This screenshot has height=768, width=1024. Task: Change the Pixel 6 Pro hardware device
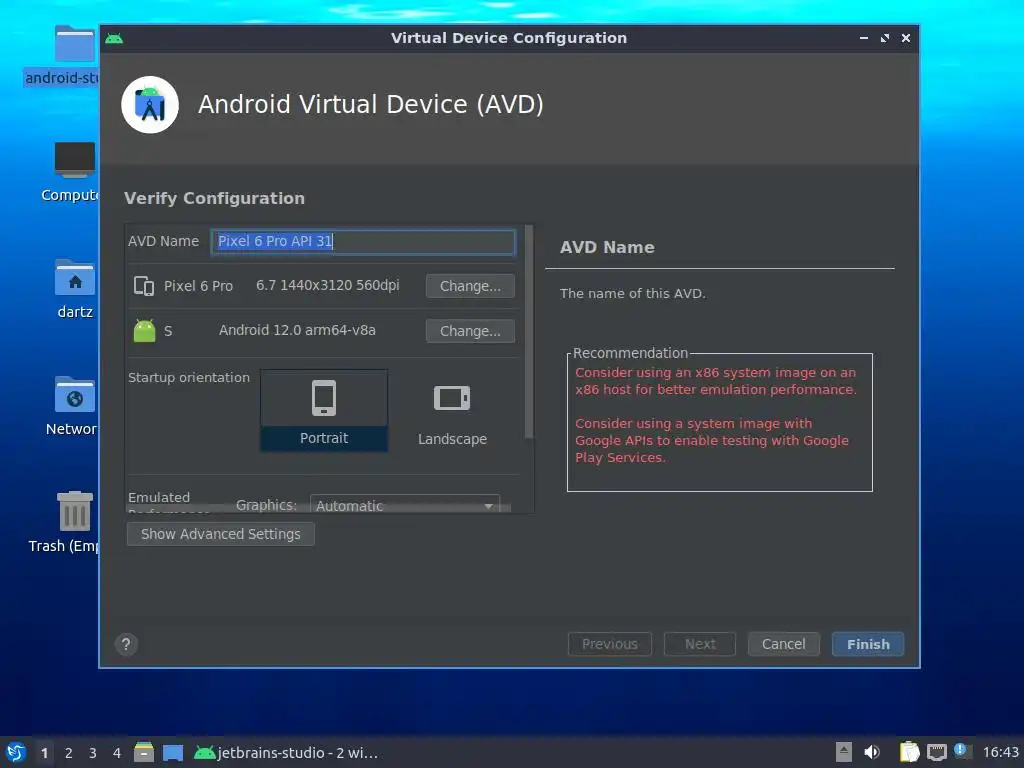point(470,286)
